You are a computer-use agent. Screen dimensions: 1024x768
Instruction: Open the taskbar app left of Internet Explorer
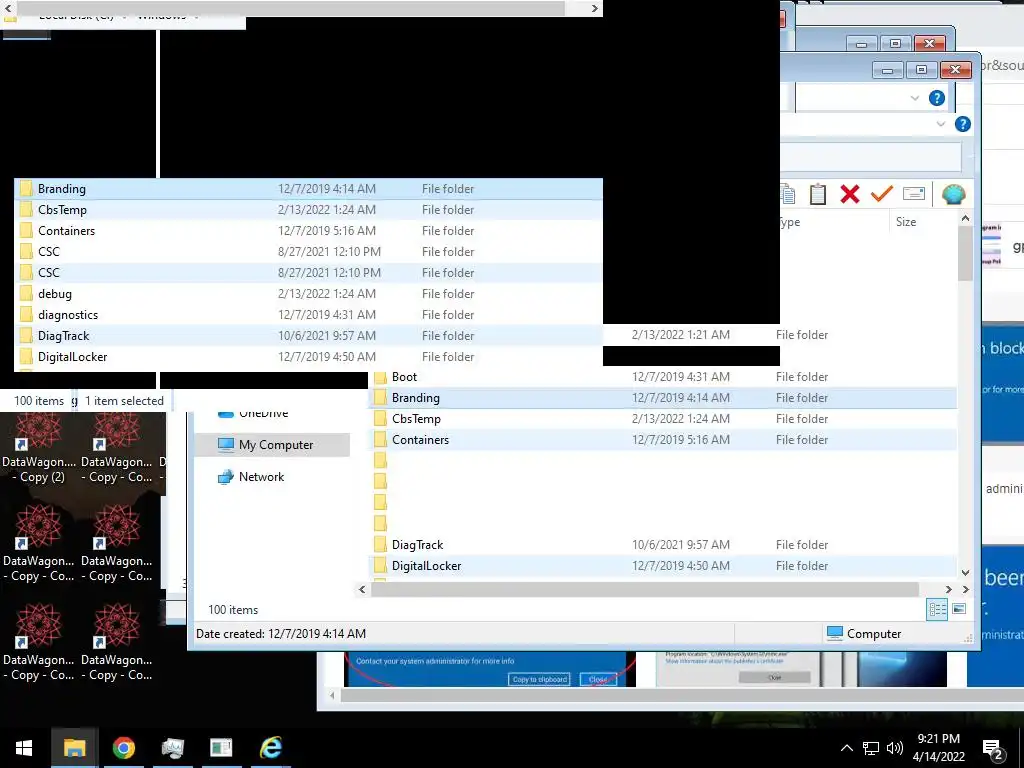[x=221, y=748]
